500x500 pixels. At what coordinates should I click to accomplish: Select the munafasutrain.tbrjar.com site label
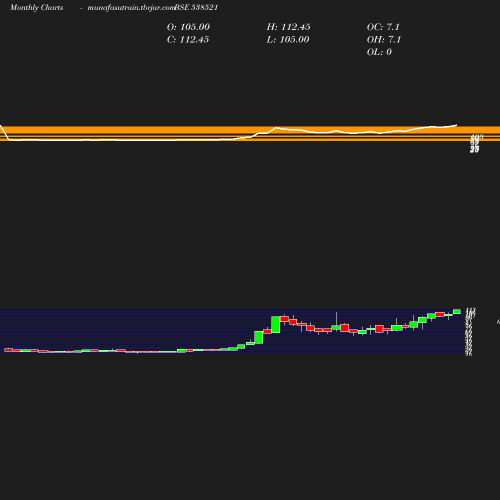131,8
